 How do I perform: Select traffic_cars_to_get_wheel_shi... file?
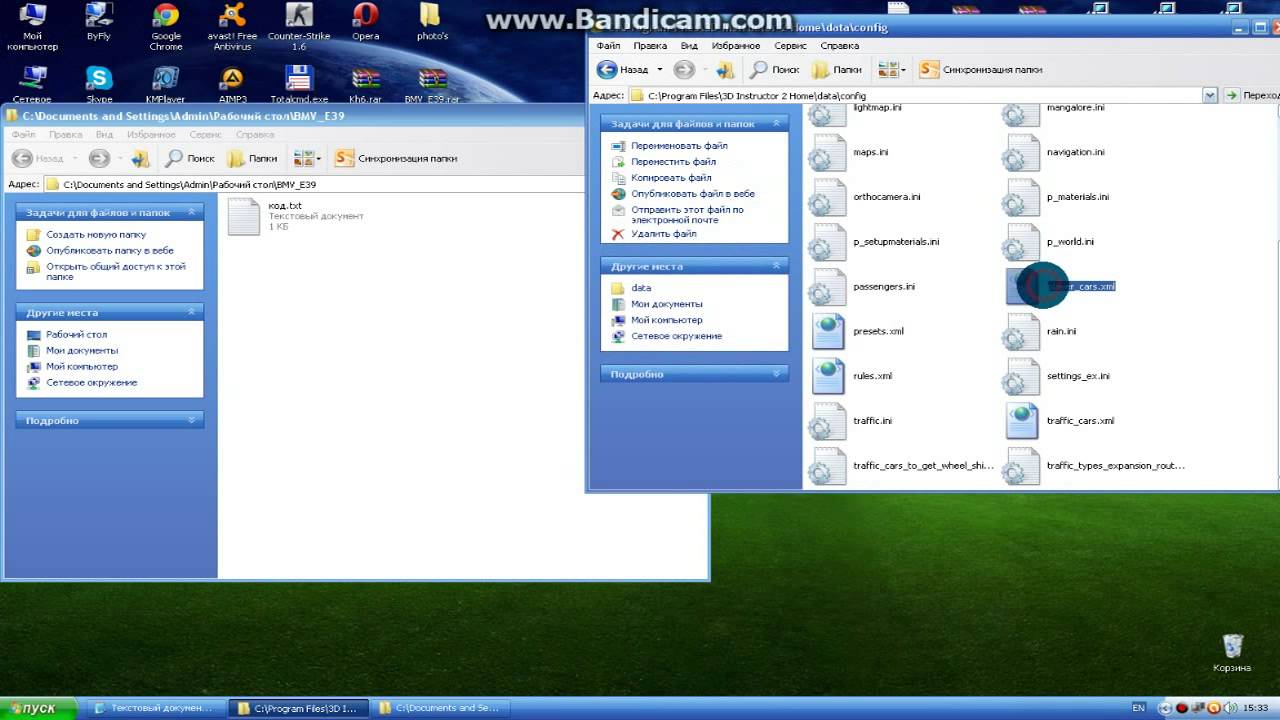click(x=902, y=466)
